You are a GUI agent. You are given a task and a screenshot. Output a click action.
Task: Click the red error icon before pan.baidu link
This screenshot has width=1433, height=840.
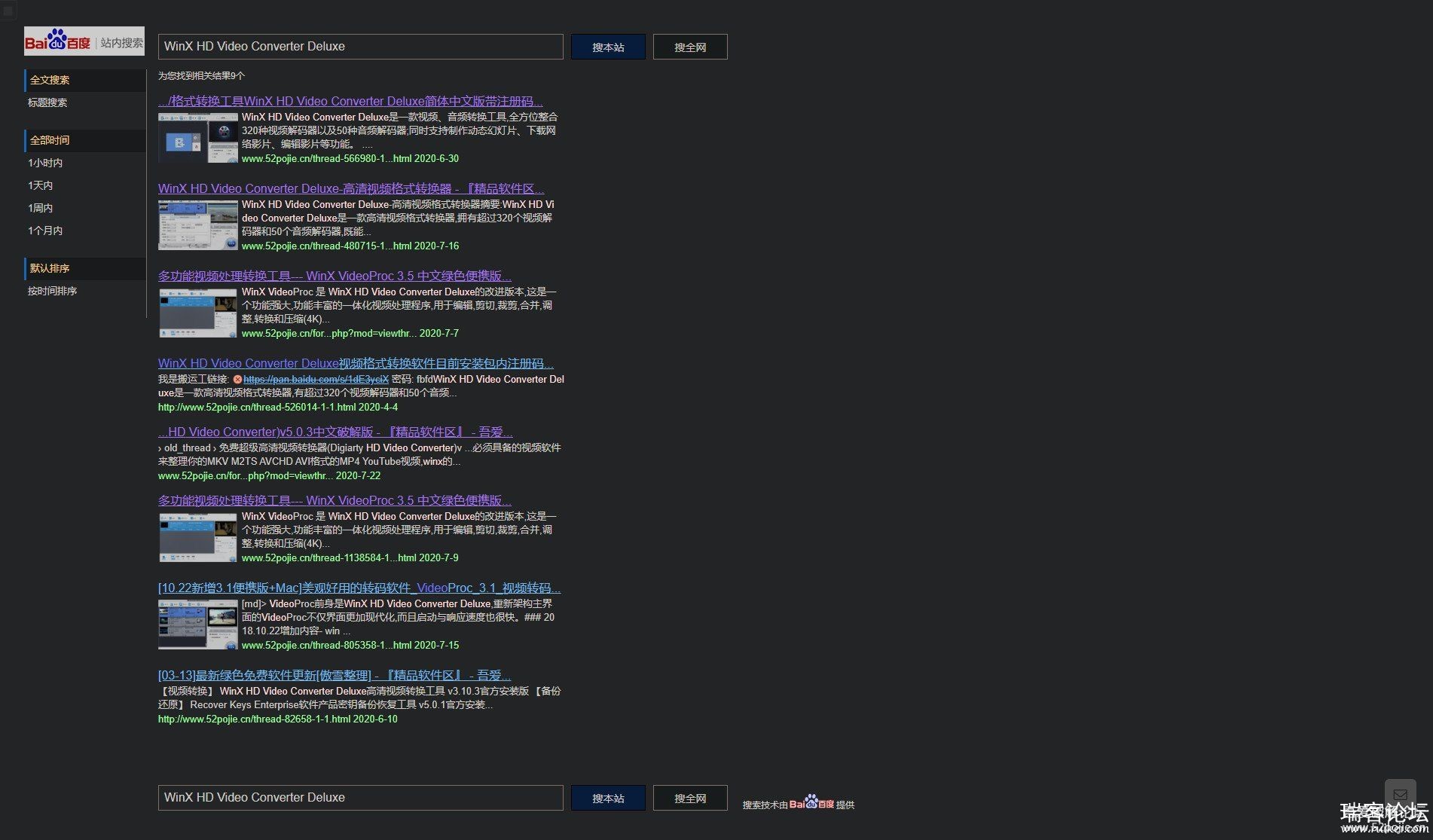click(237, 380)
